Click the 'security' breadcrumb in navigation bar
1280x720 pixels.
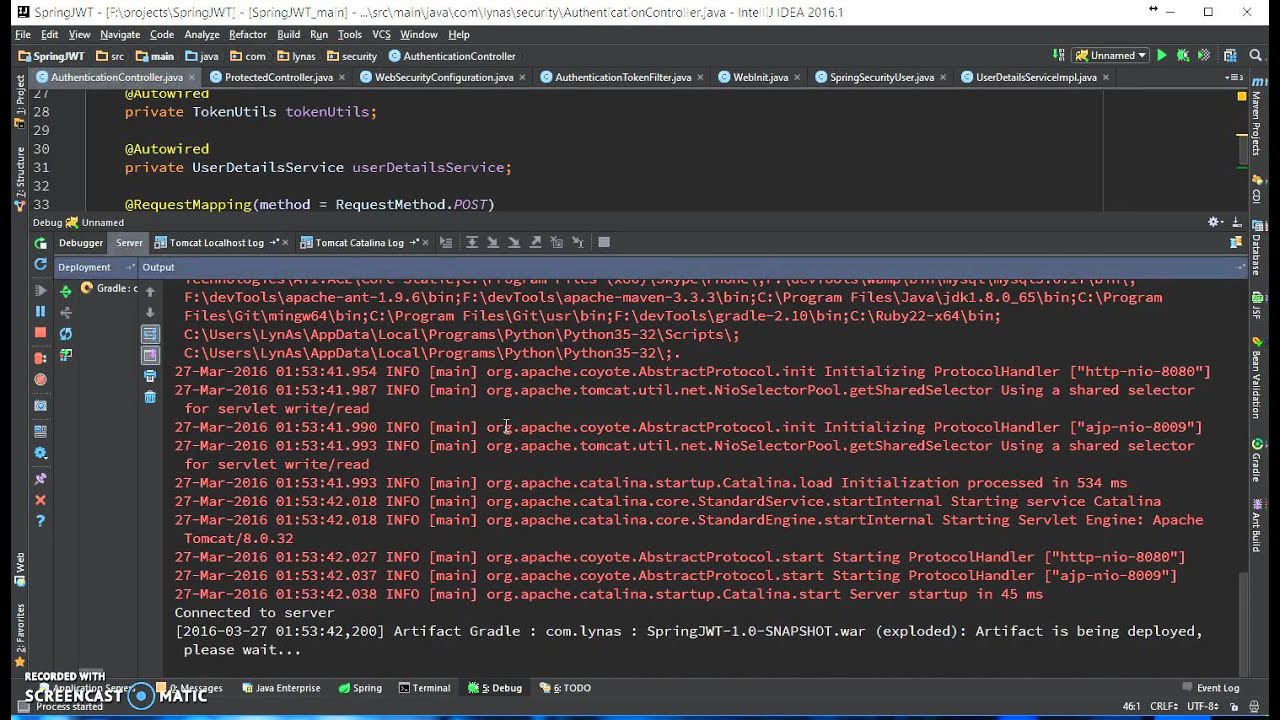pos(352,56)
